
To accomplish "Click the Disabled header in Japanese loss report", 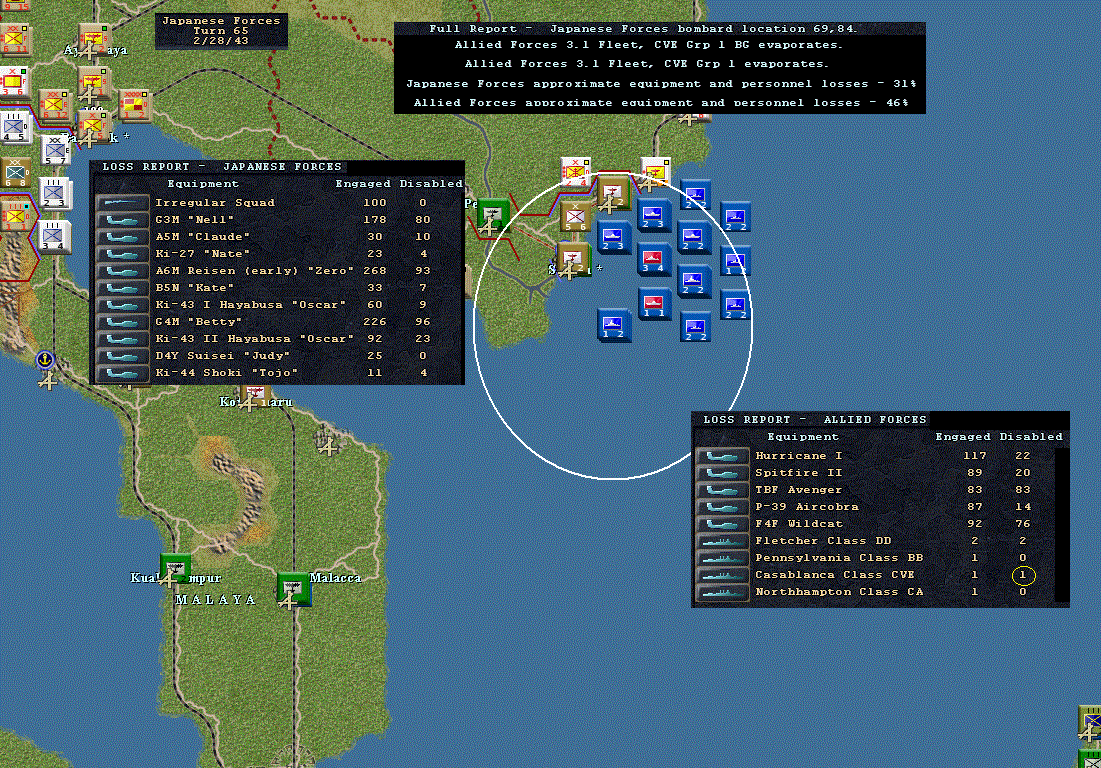I will 431,184.
